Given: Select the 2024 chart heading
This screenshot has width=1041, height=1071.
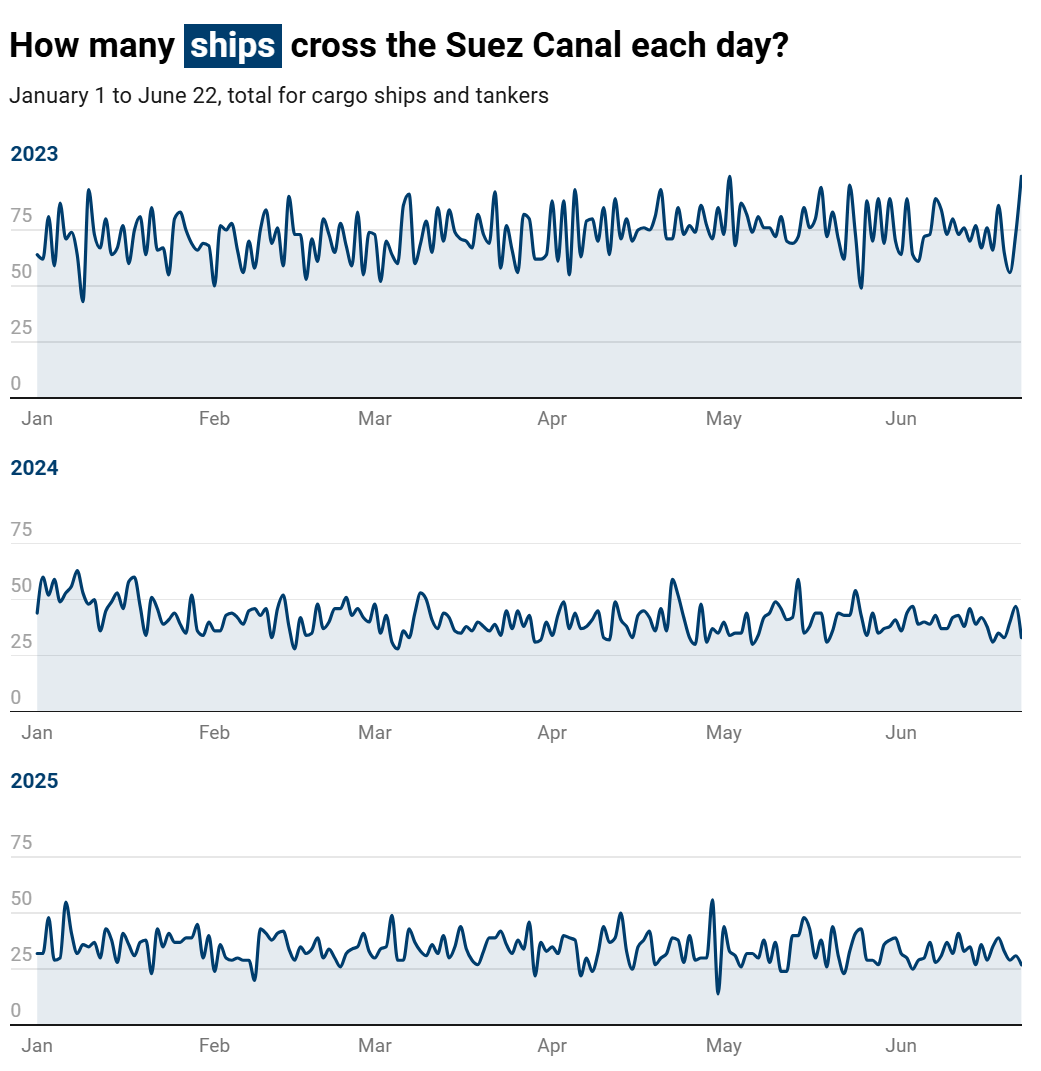Looking at the screenshot, I should coord(34,468).
